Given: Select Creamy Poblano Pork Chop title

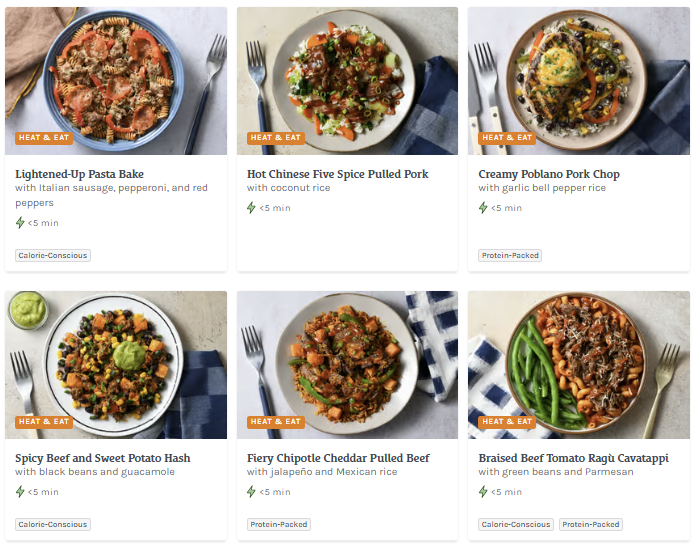Looking at the screenshot, I should click(x=548, y=174).
